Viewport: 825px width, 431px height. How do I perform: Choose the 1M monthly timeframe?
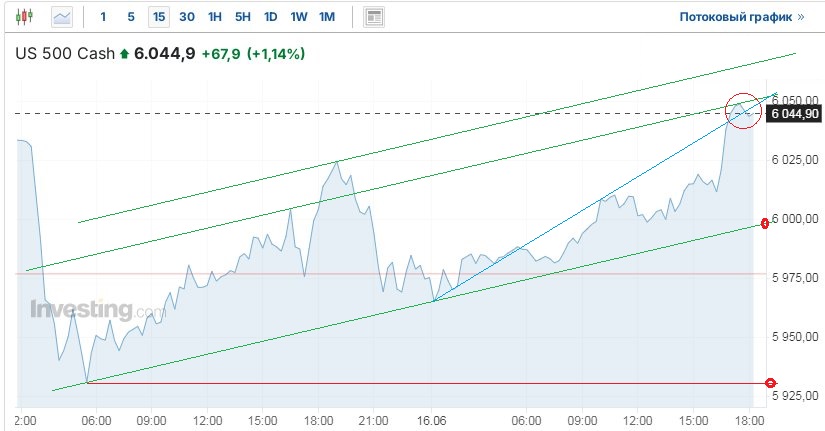click(x=327, y=17)
